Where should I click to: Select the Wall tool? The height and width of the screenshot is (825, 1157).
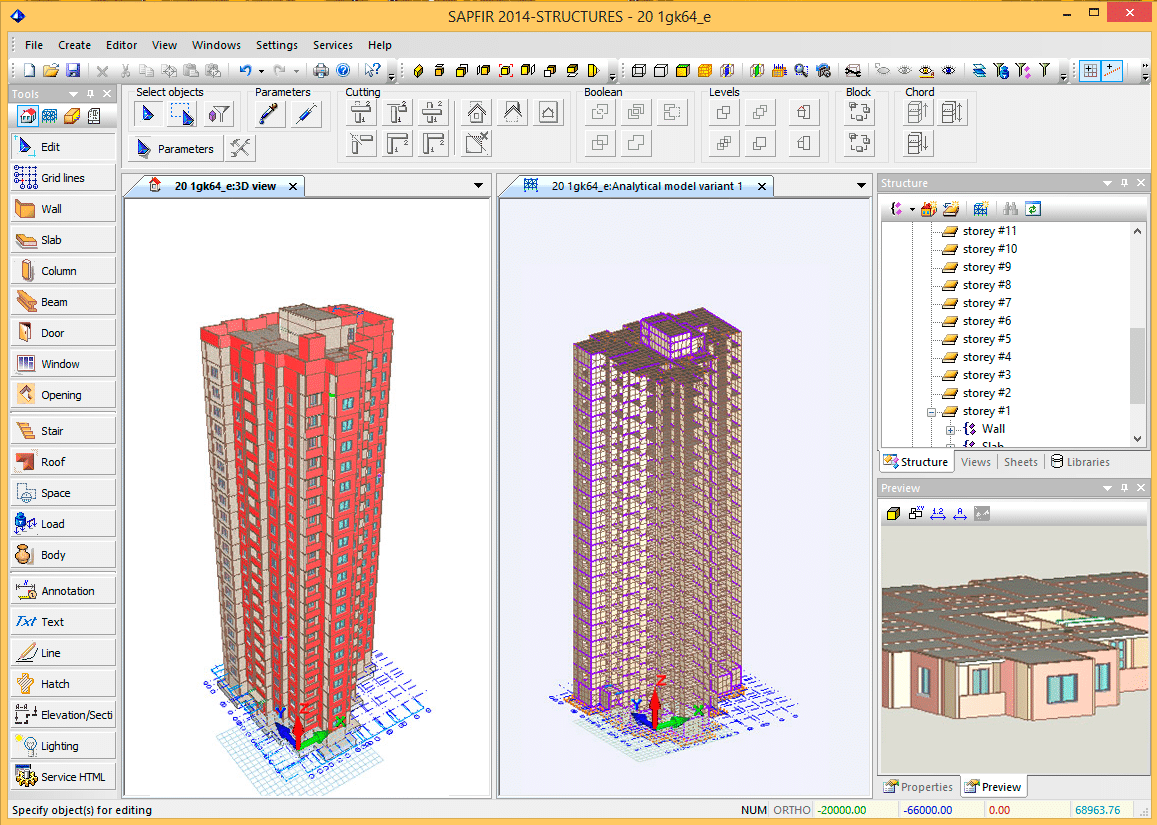coord(62,209)
